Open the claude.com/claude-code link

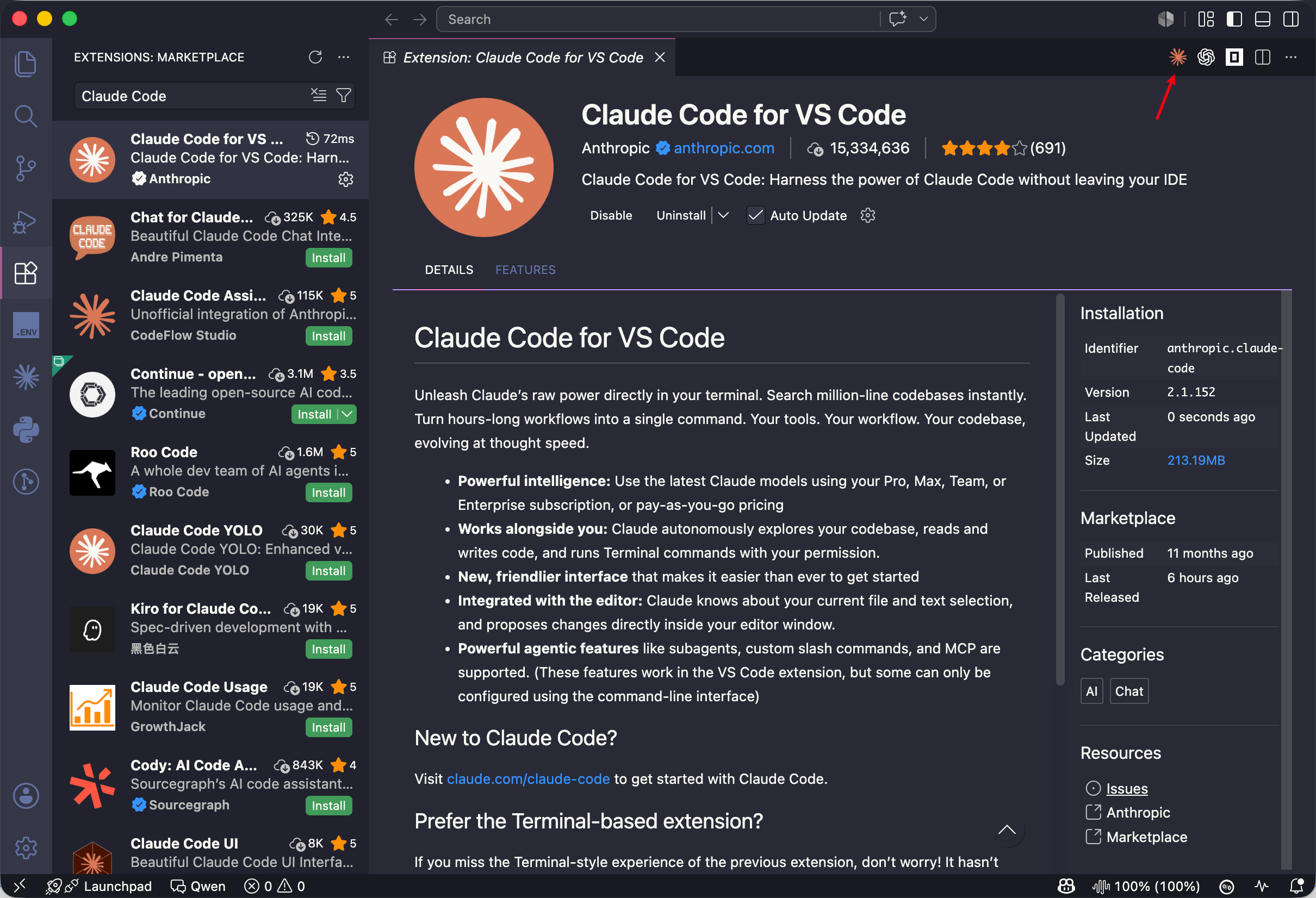tap(527, 778)
